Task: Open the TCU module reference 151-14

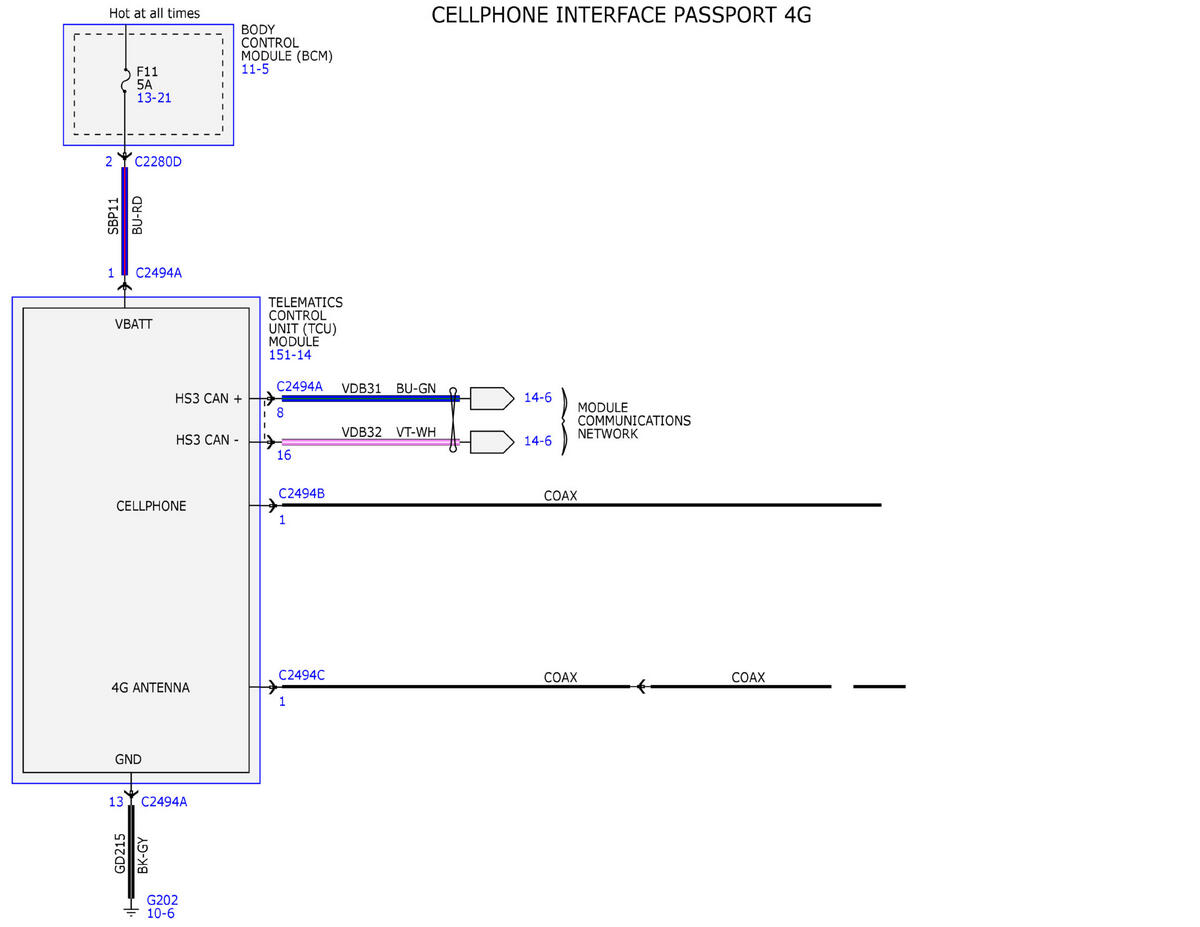Action: [289, 355]
